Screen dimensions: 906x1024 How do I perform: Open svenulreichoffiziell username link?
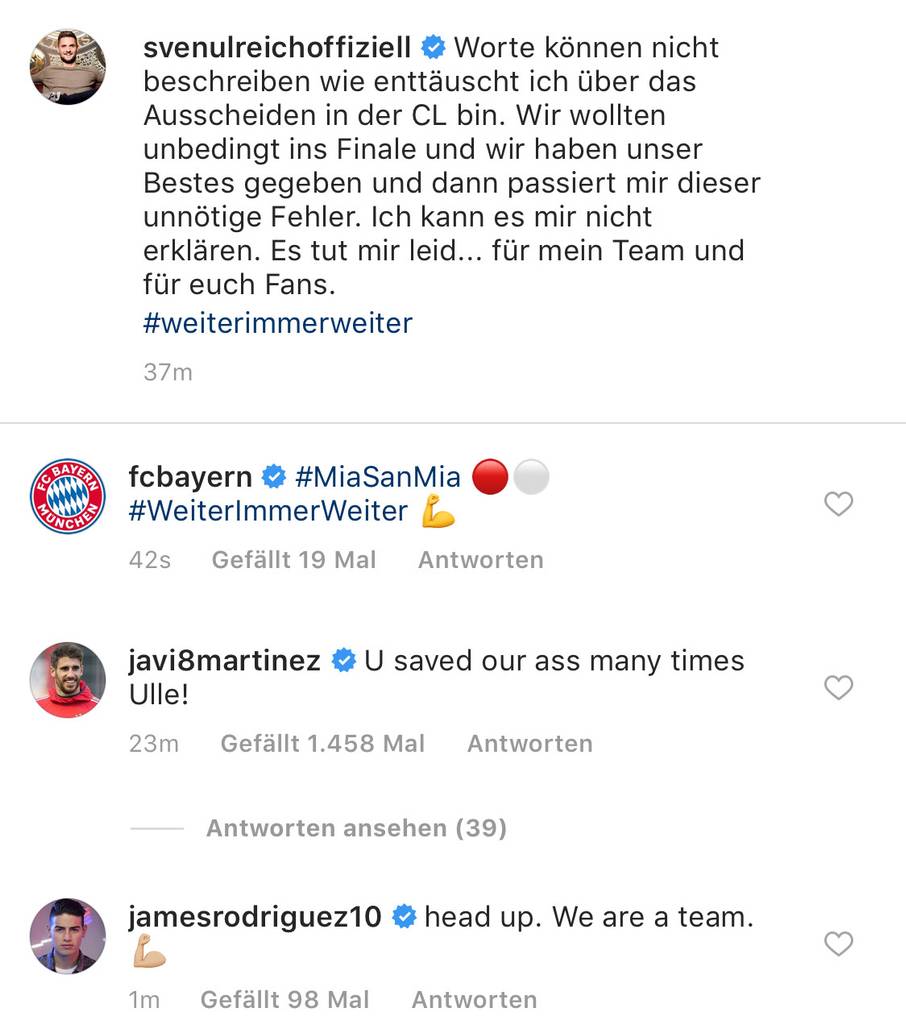pos(277,47)
